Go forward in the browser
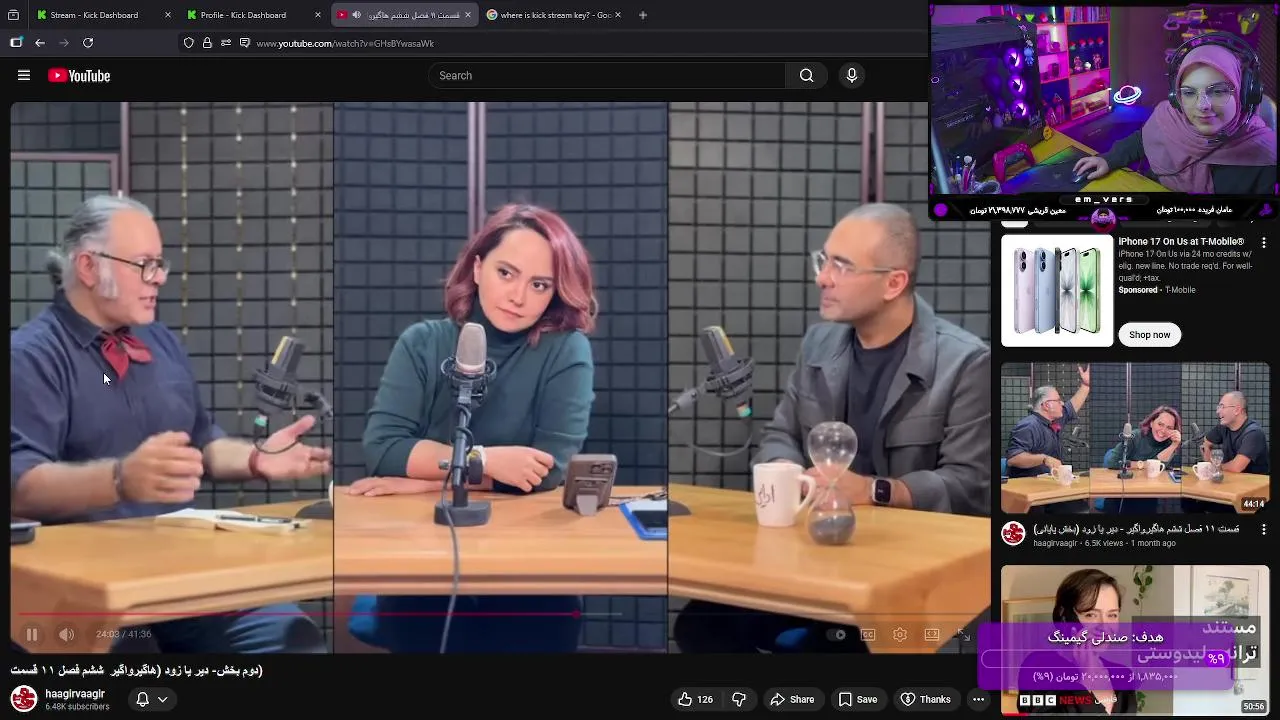The image size is (1280, 720). [64, 43]
